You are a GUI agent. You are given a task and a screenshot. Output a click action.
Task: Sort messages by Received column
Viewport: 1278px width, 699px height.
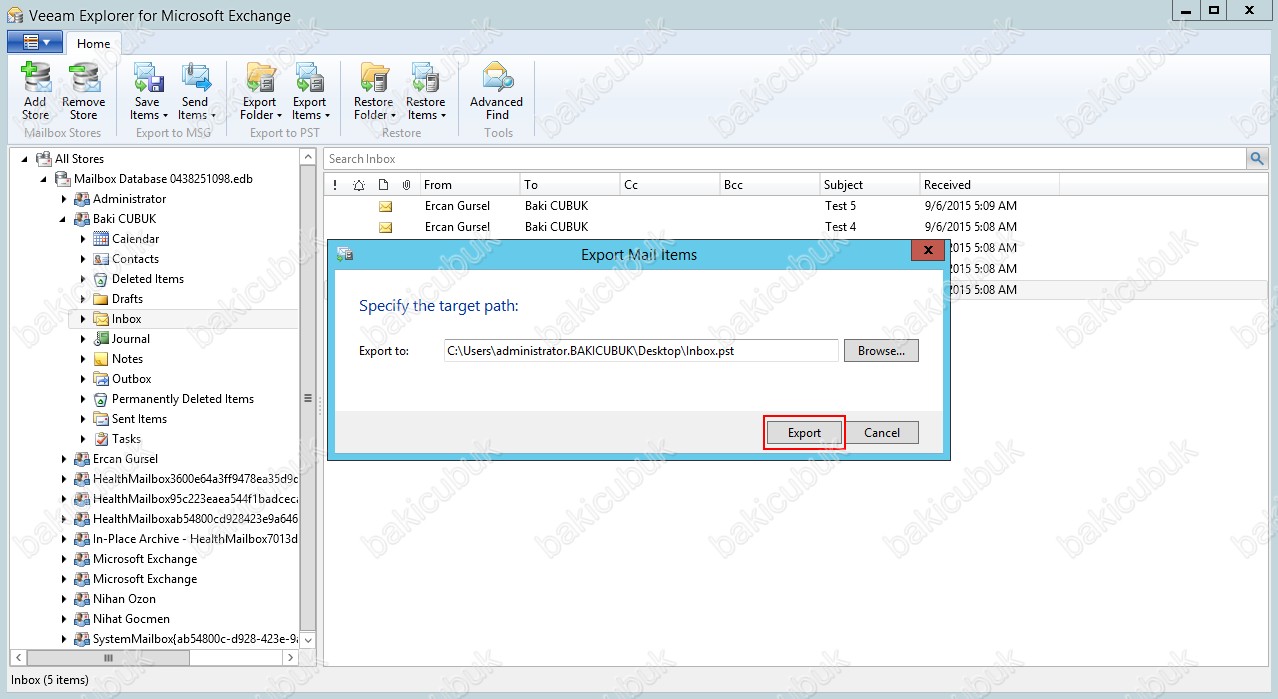click(x=990, y=185)
